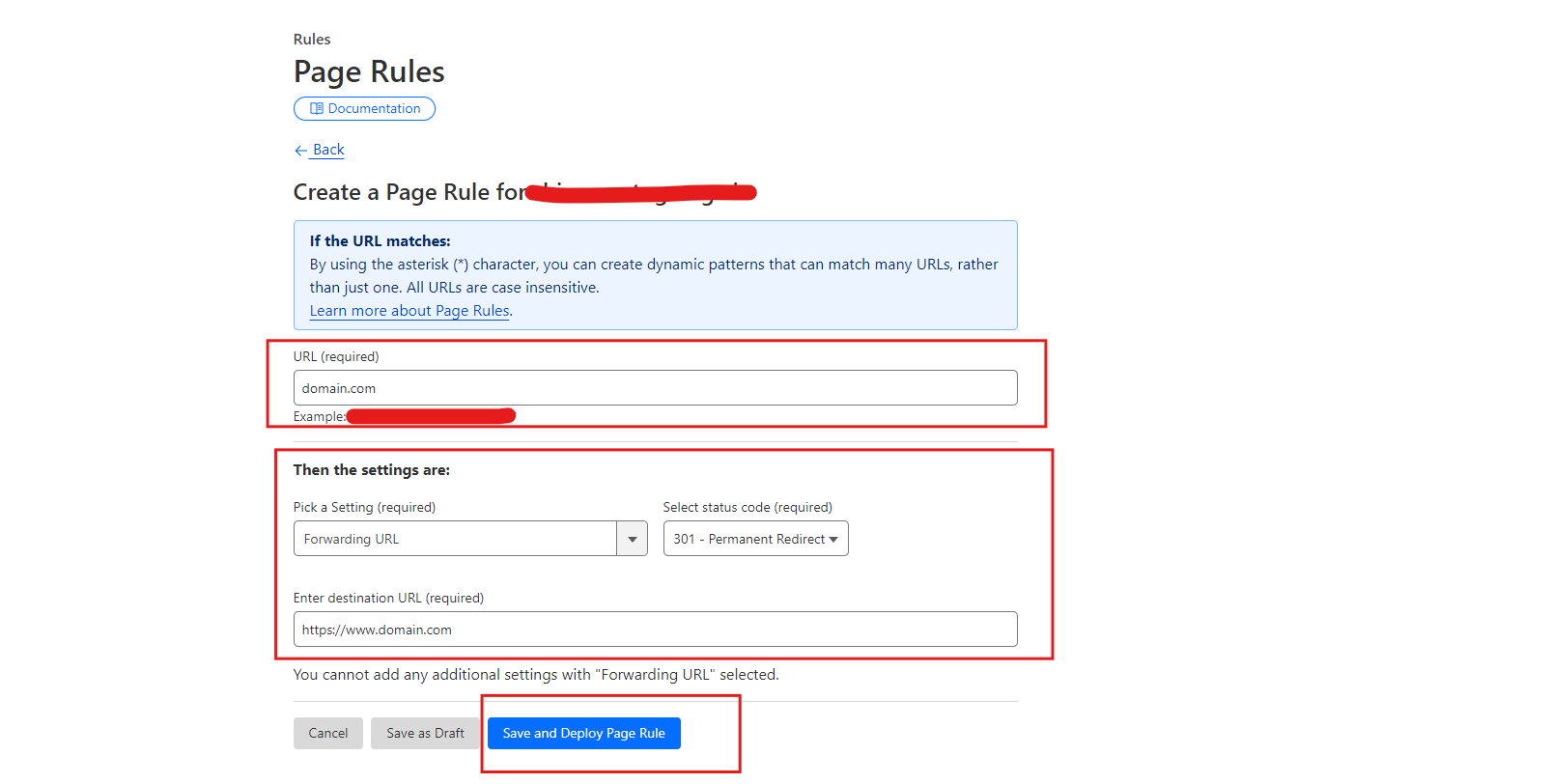Viewport: 1551px width, 784px height.
Task: Click the Page Rules main heading
Action: [369, 72]
